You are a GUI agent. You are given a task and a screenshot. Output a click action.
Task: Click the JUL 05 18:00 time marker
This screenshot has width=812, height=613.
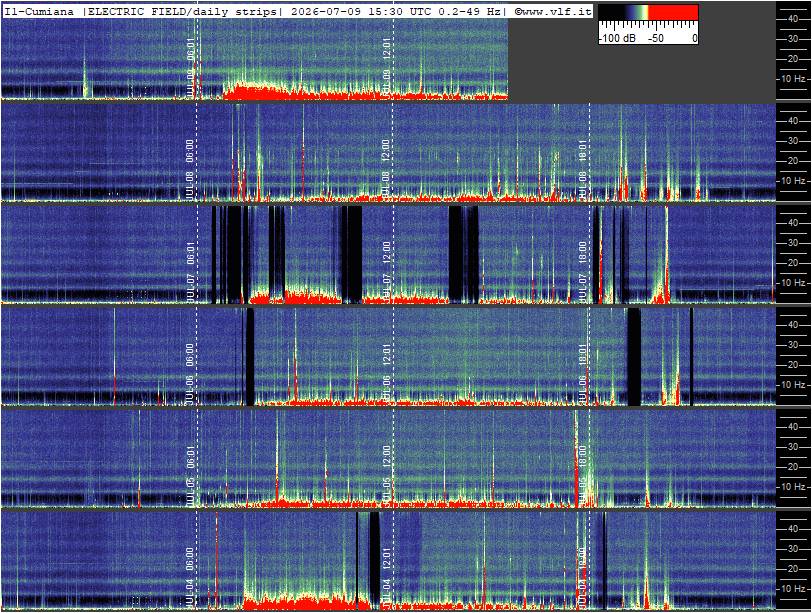pos(583,476)
